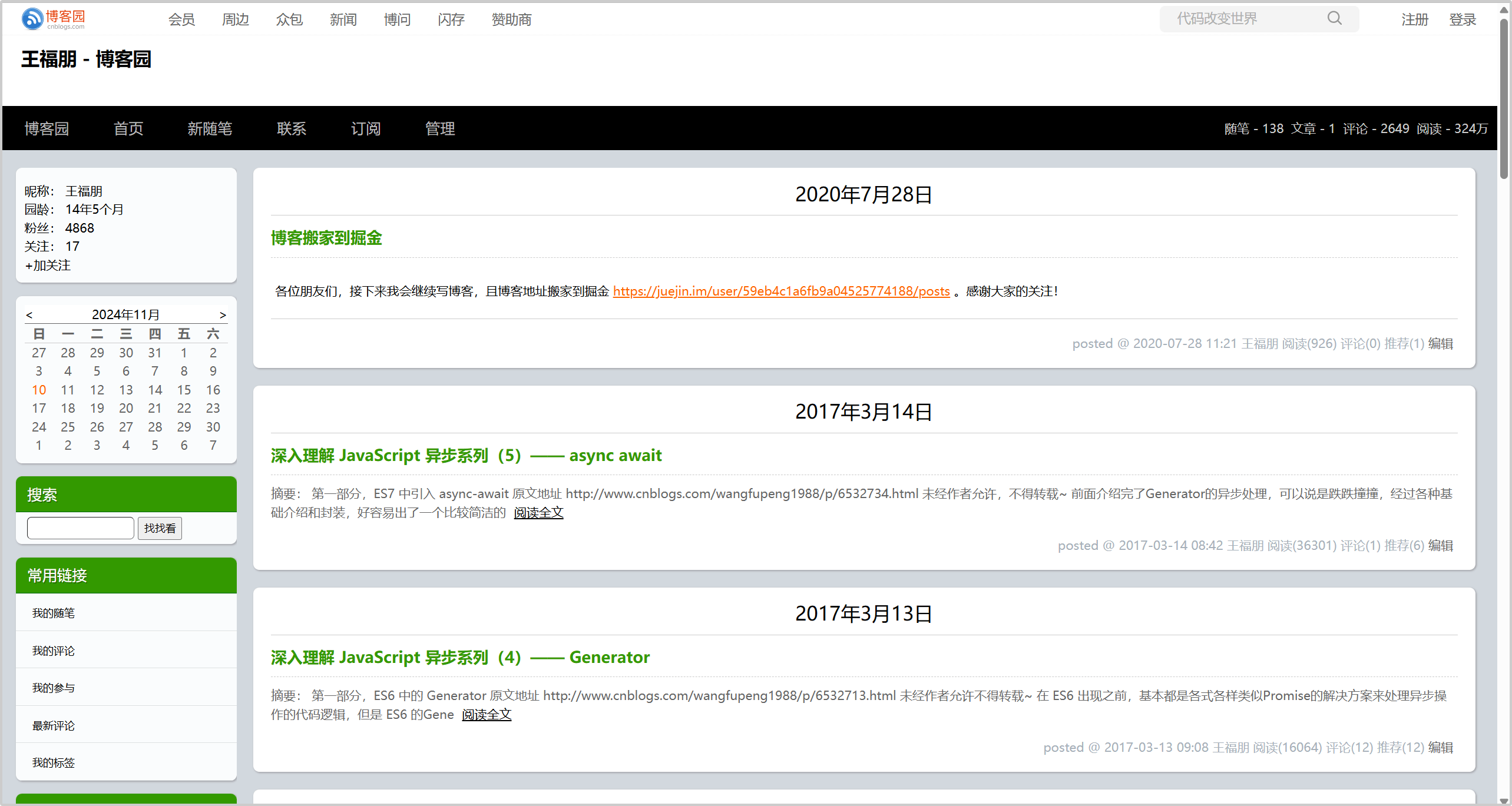Image resolution: width=1512 pixels, height=806 pixels.
Task: Click 阅读全文 for the async await post
Action: pyautogui.click(x=538, y=513)
